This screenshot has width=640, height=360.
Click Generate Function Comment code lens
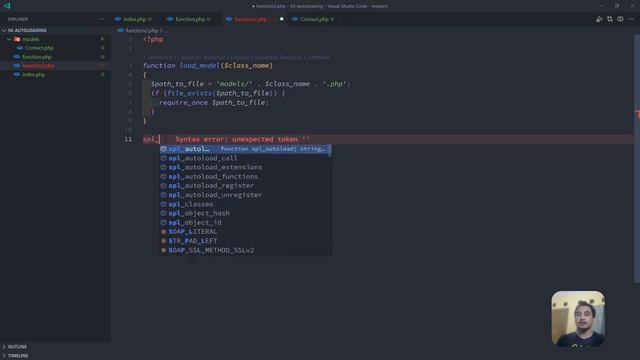(292, 57)
